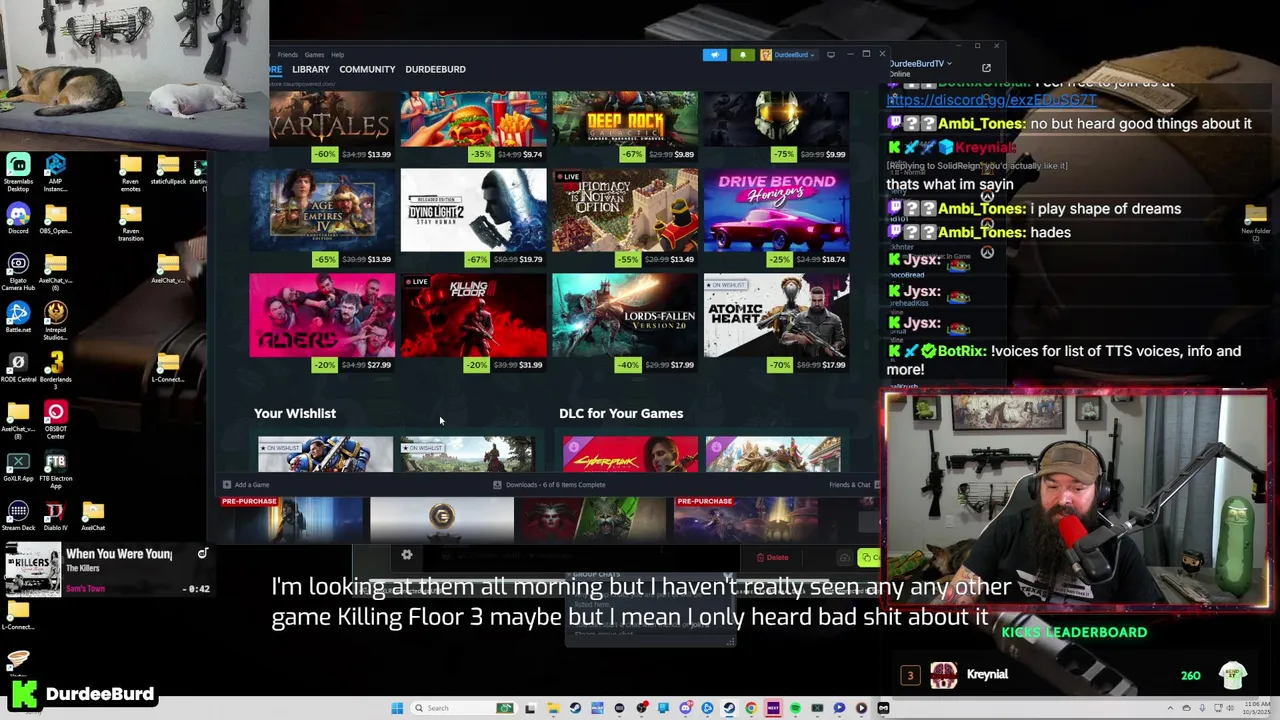Screen dimensions: 1280x720
Task: Open Raven emotes folder
Action: point(131,173)
